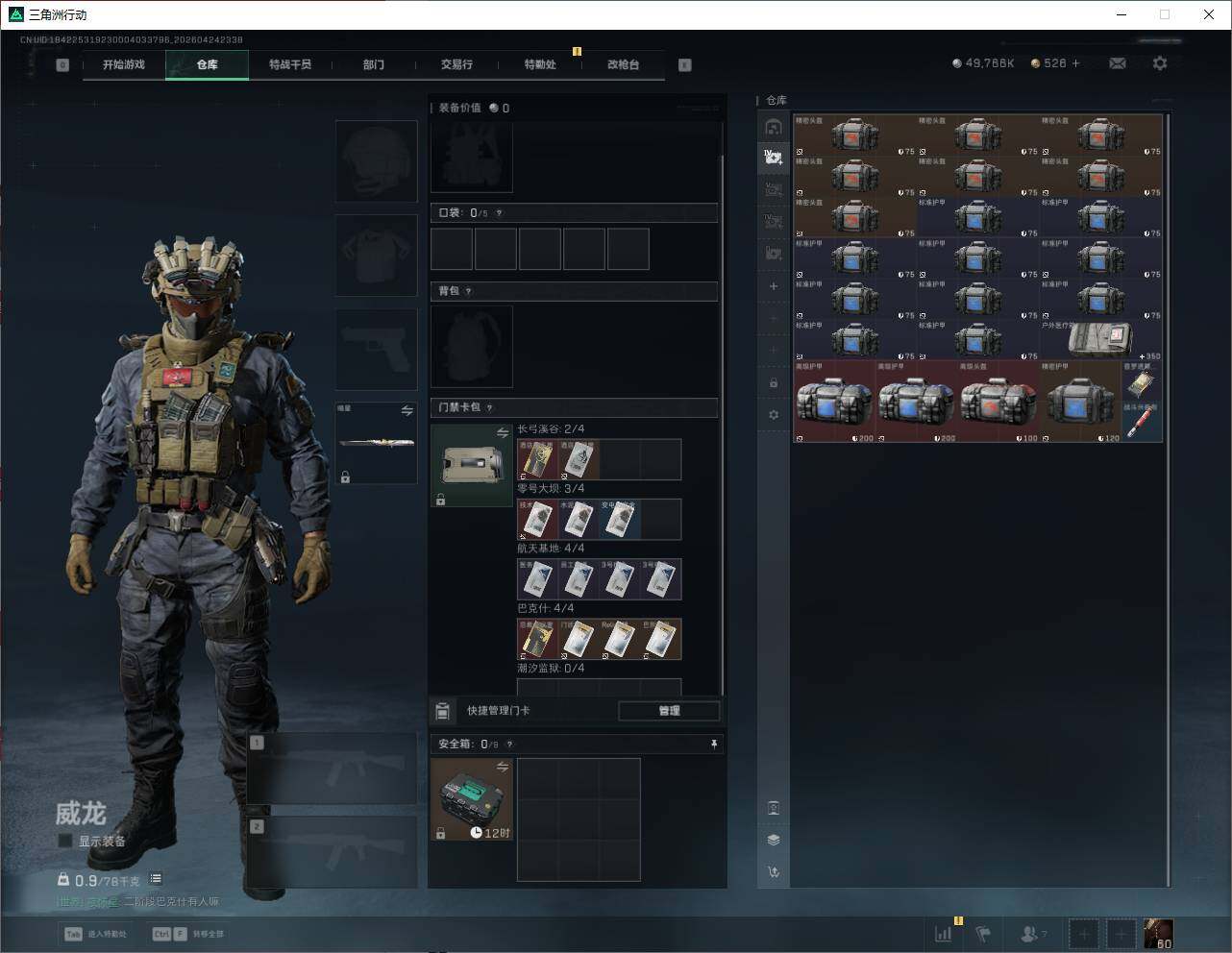Click the 长弓溪谷: 2/4 label
Image resolution: width=1232 pixels, height=953 pixels.
click(551, 429)
